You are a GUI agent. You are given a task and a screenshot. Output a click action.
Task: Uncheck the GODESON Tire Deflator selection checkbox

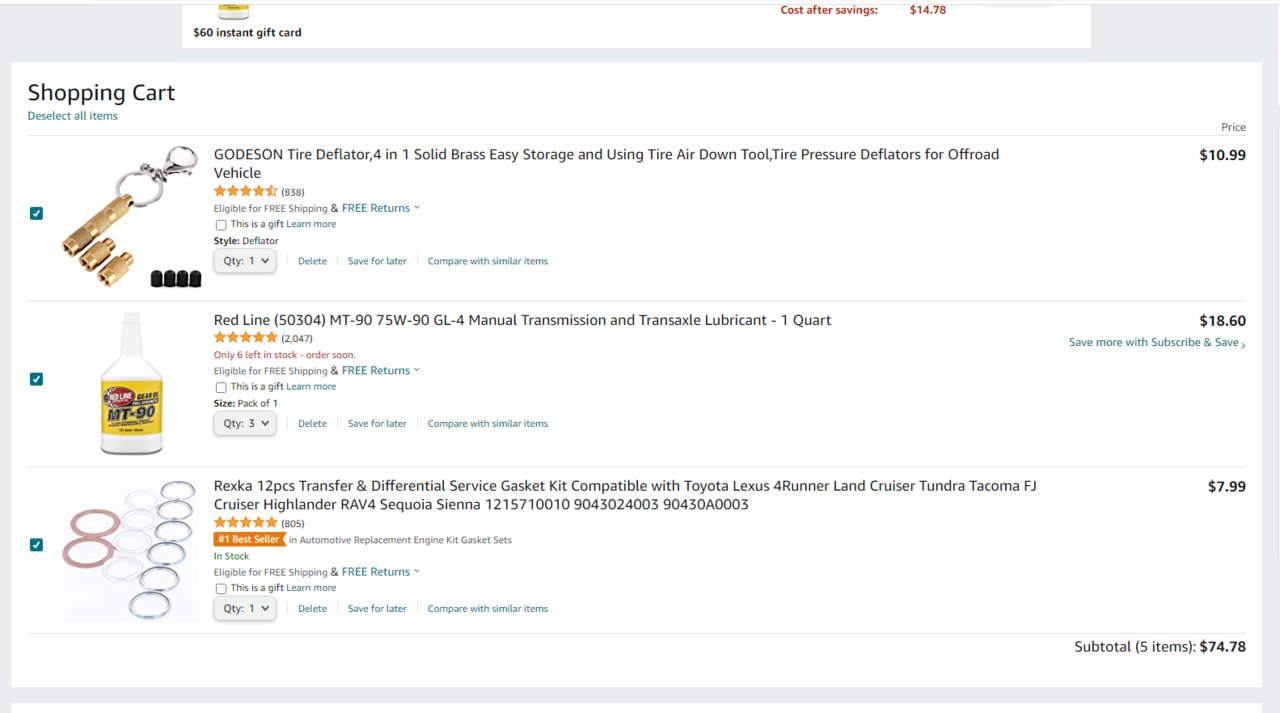coord(37,213)
